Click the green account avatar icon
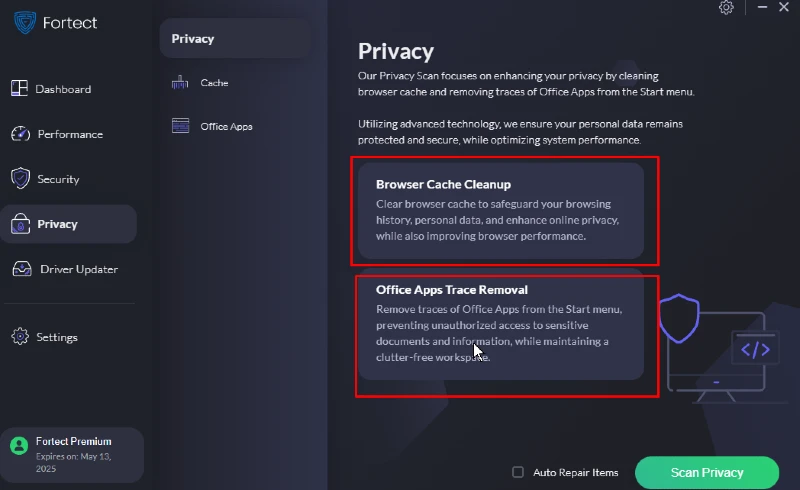Screen dimensions: 800x490 (19, 446)
